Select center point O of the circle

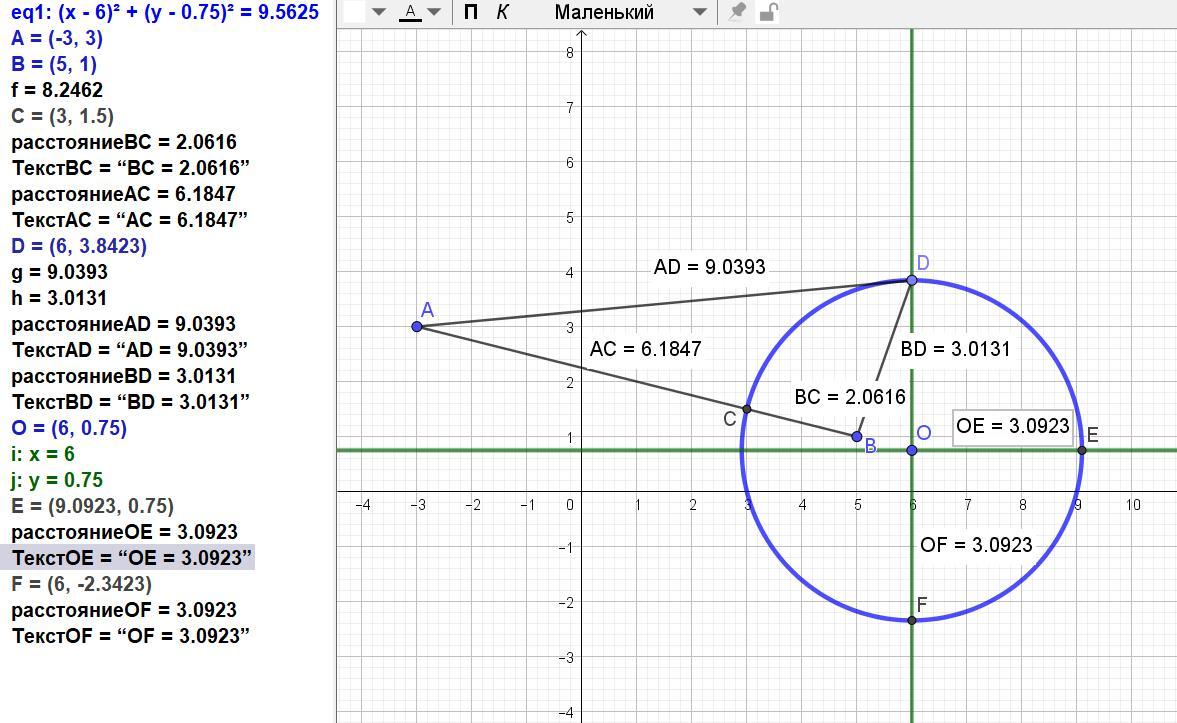click(x=912, y=450)
